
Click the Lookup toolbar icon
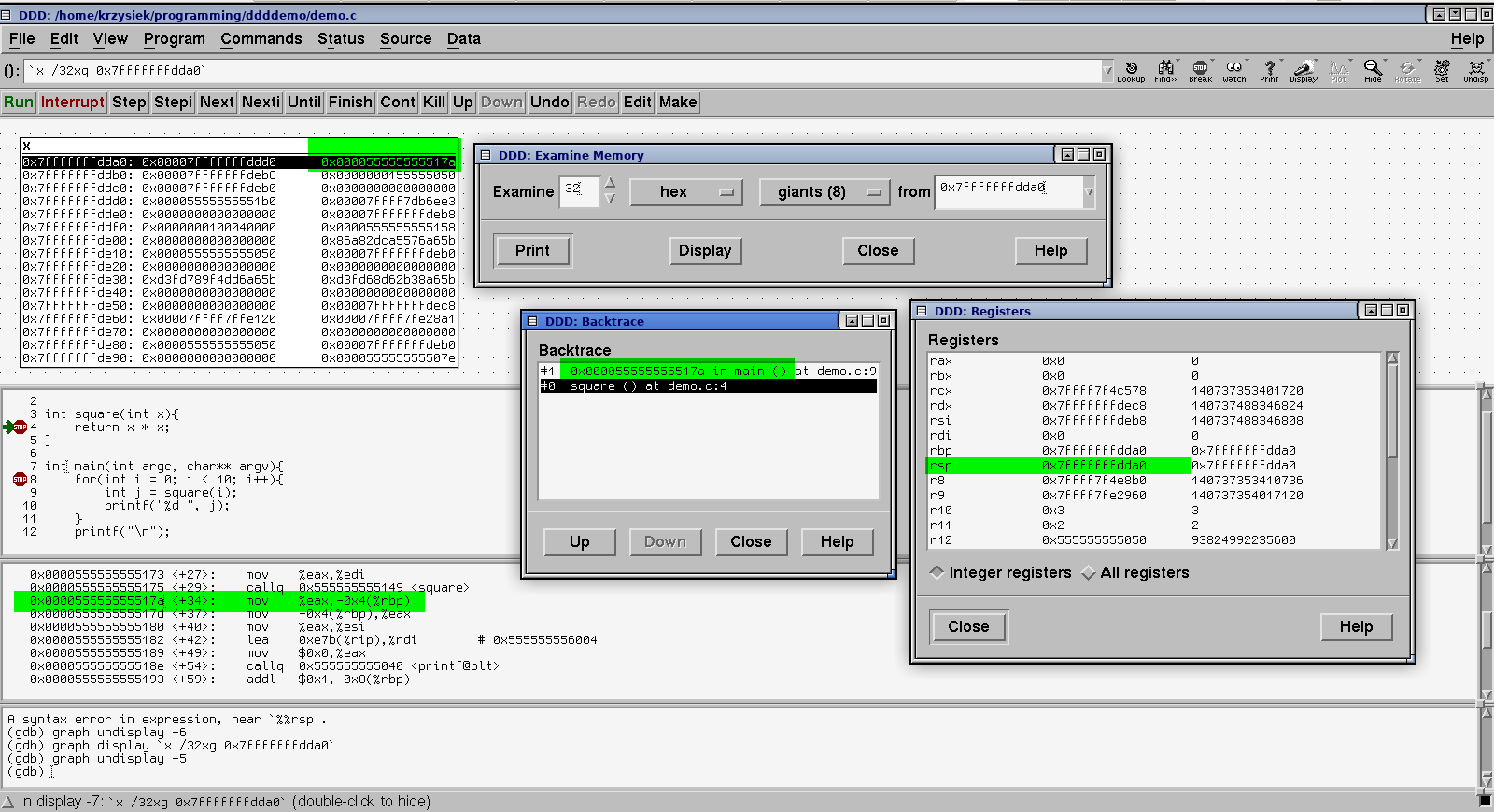[1131, 72]
